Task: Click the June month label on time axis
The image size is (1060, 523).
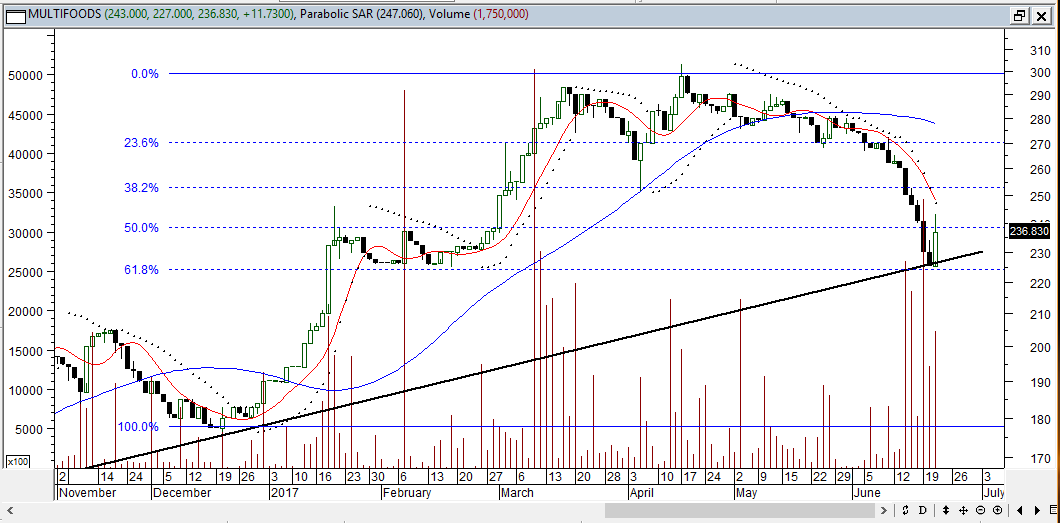Action: click(867, 493)
